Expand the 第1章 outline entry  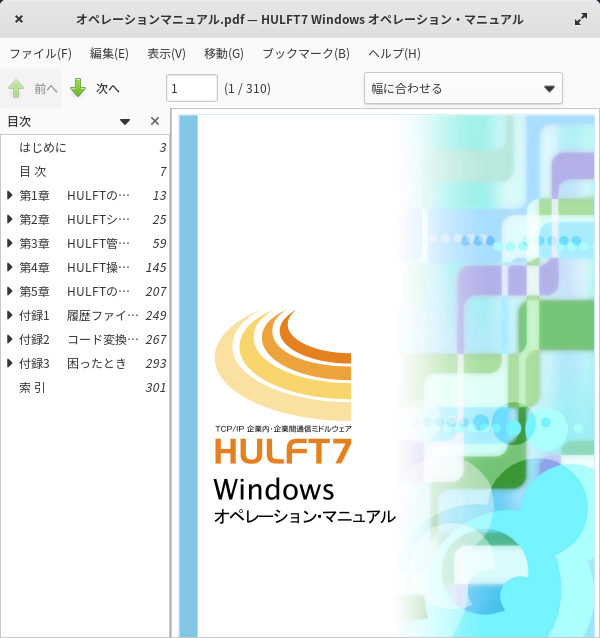click(x=10, y=195)
